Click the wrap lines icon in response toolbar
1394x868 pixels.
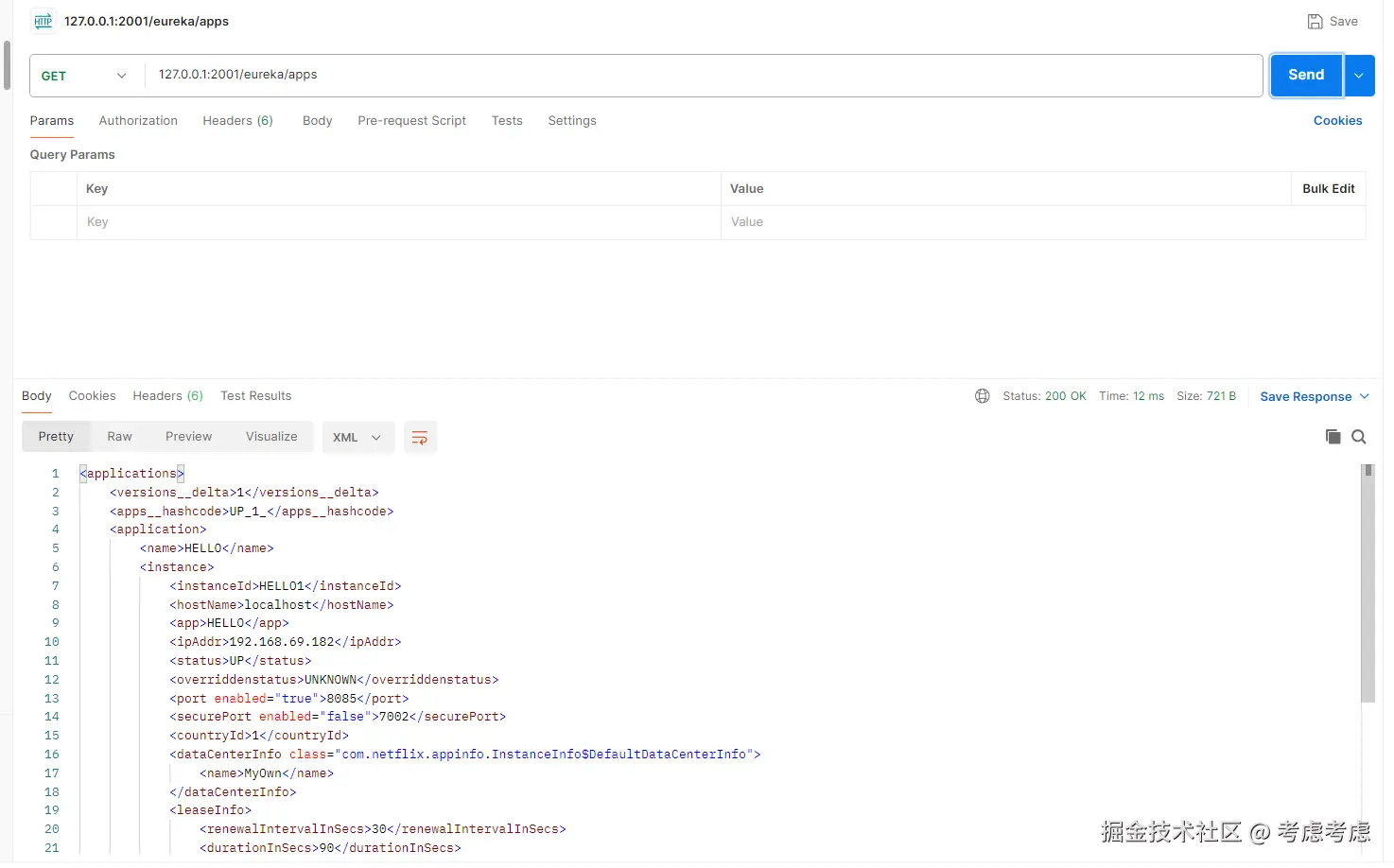tap(420, 438)
